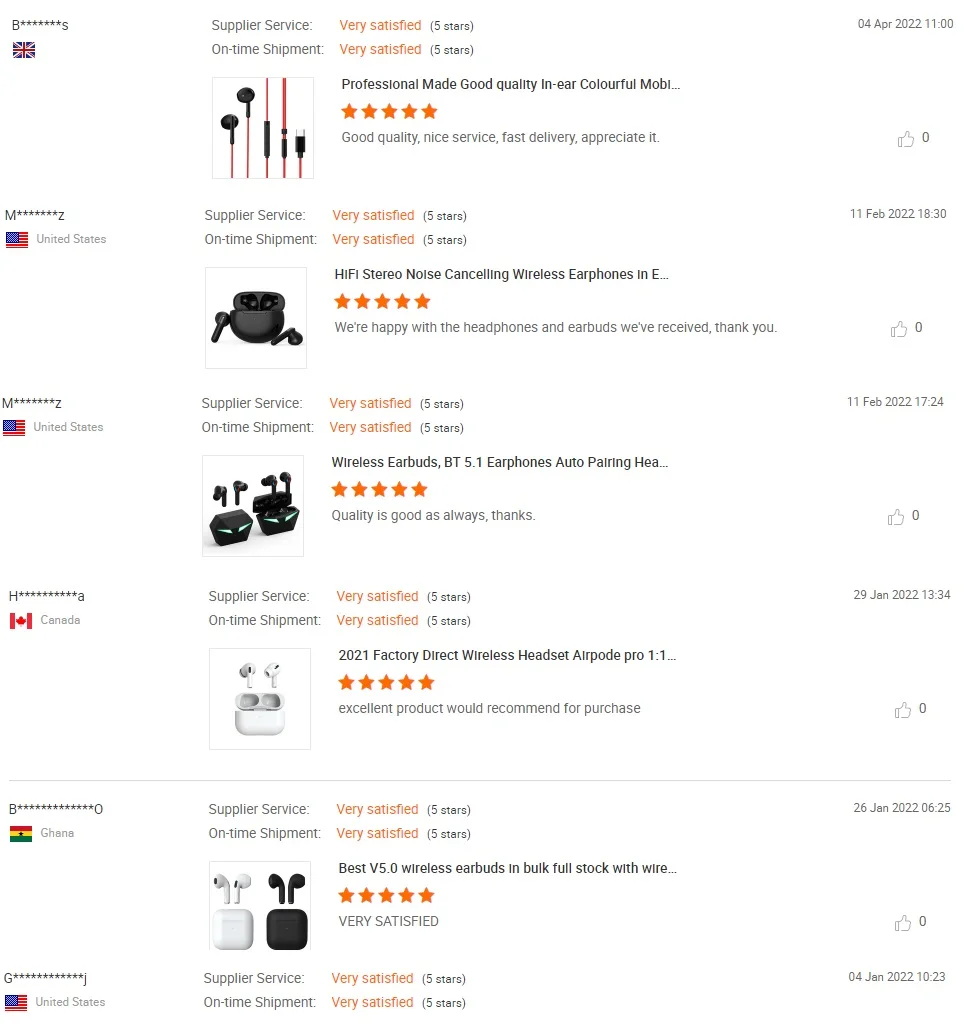Like the review dated 04 Apr 2022
978x1028 pixels.
[906, 139]
